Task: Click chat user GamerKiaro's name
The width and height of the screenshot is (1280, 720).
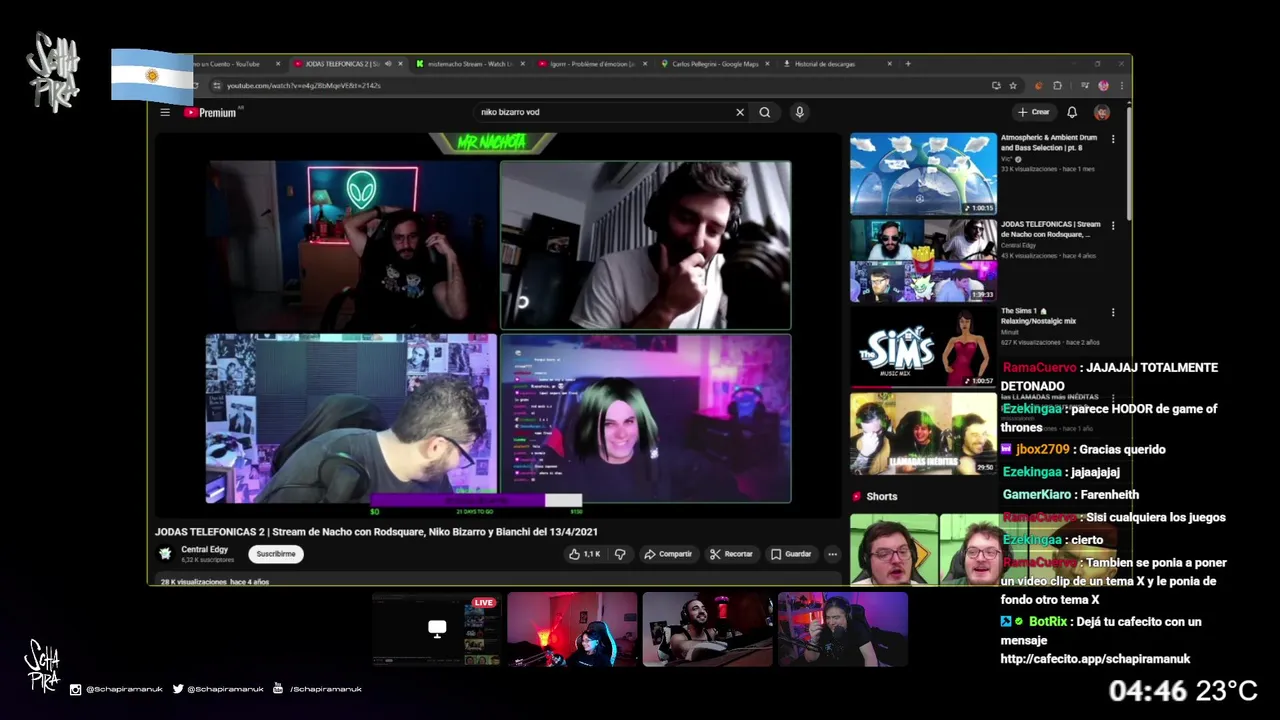Action: [1036, 495]
